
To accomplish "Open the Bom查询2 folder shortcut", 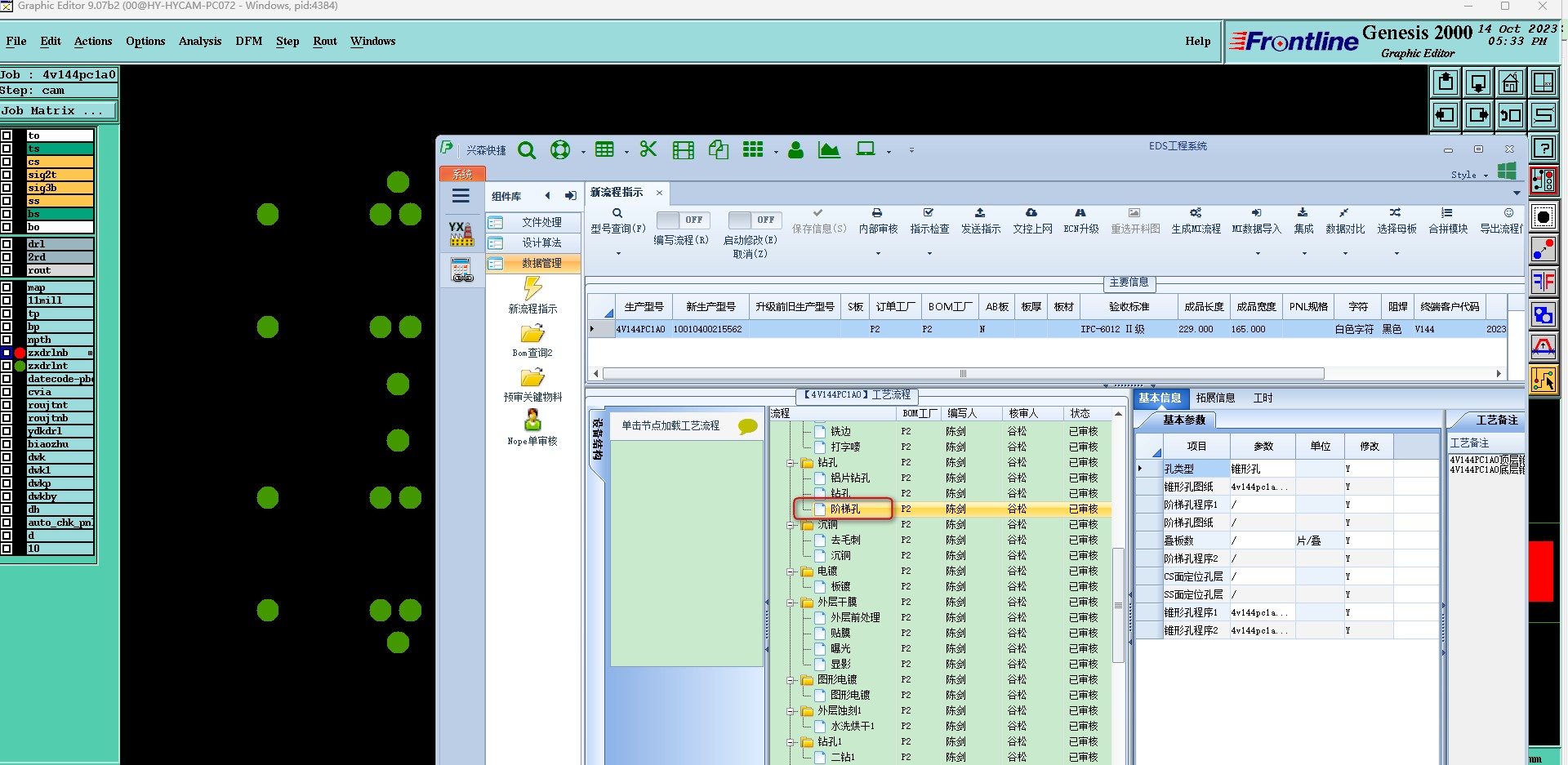I will pos(532,340).
